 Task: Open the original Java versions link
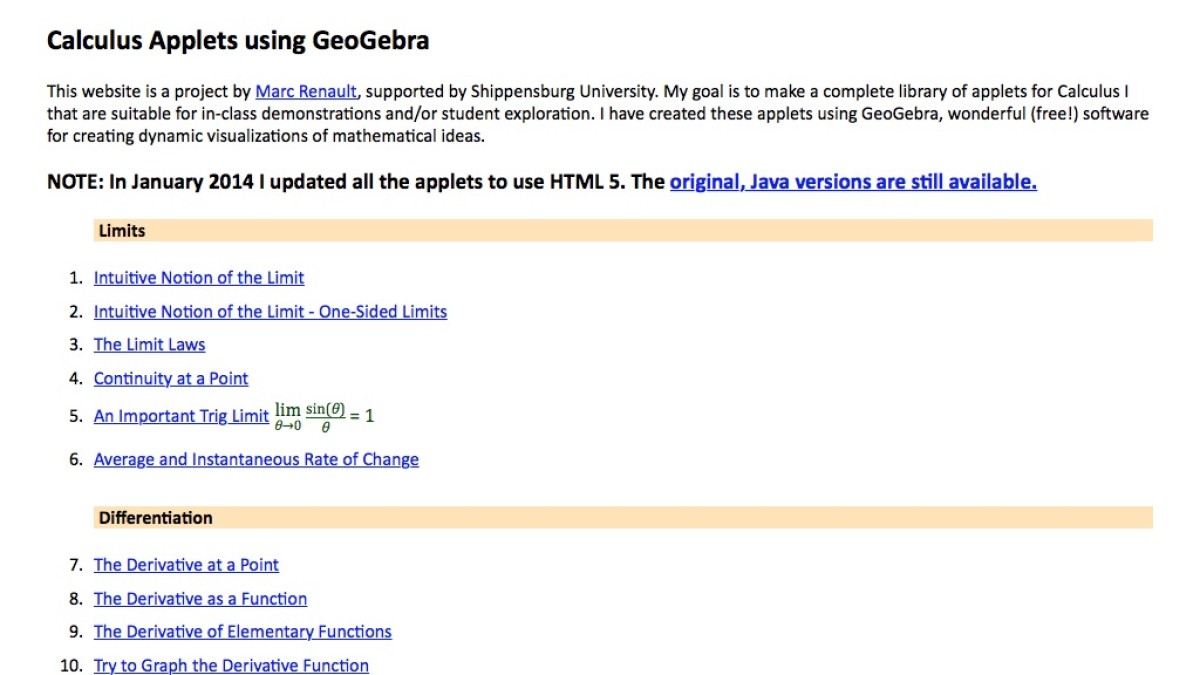[x=852, y=182]
